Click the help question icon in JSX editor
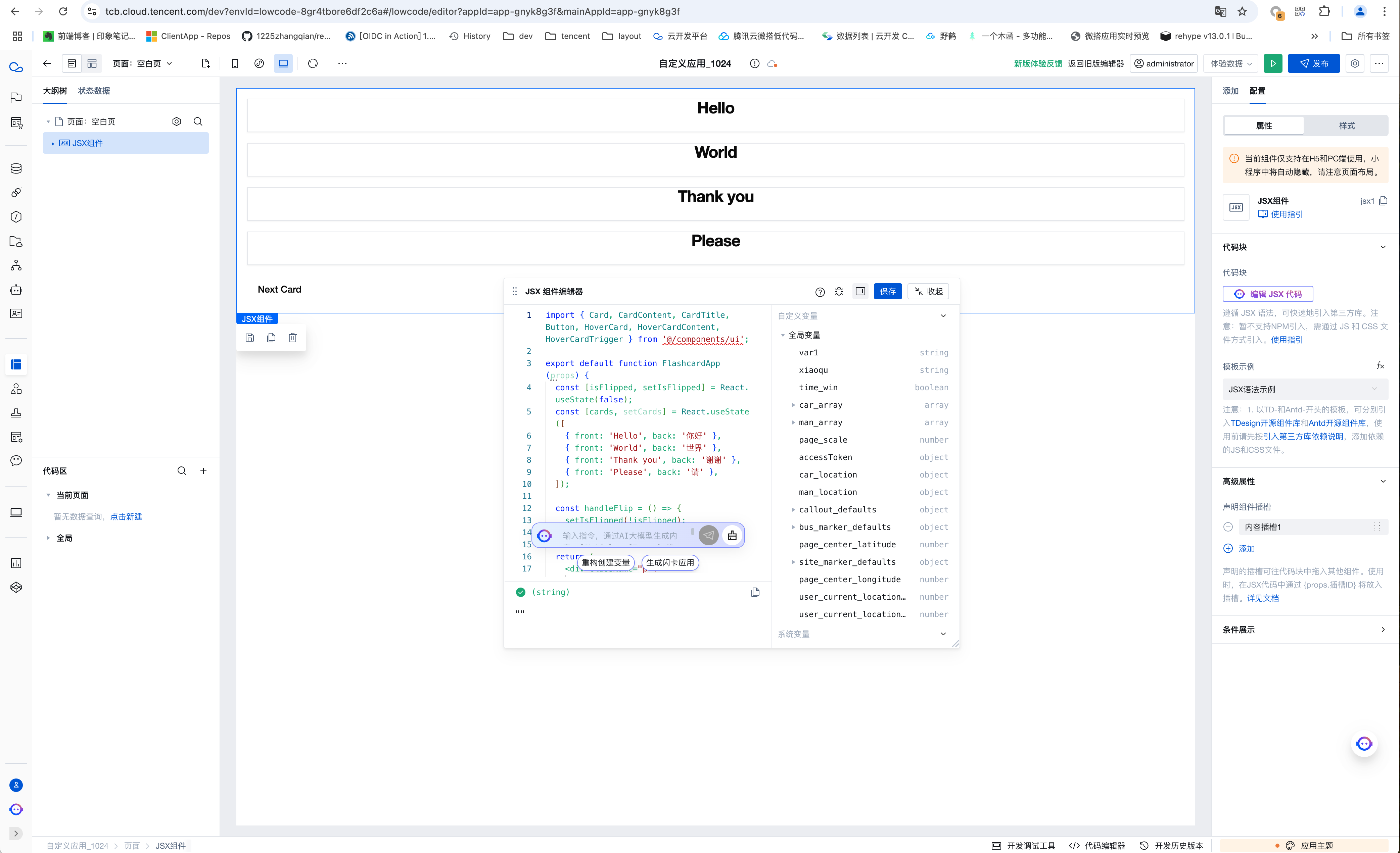Image resolution: width=1400 pixels, height=853 pixels. (820, 292)
